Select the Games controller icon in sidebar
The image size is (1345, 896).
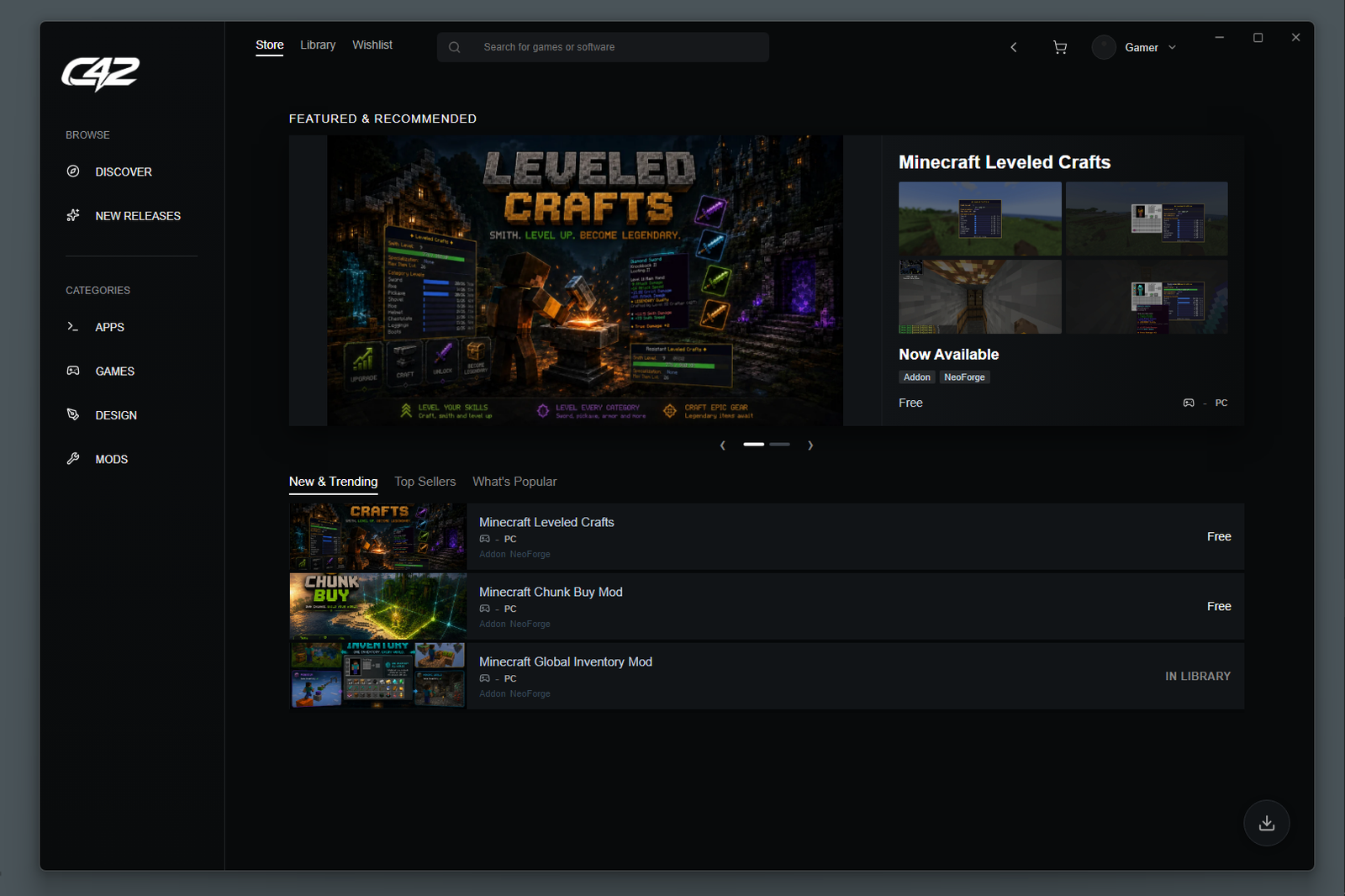73,371
